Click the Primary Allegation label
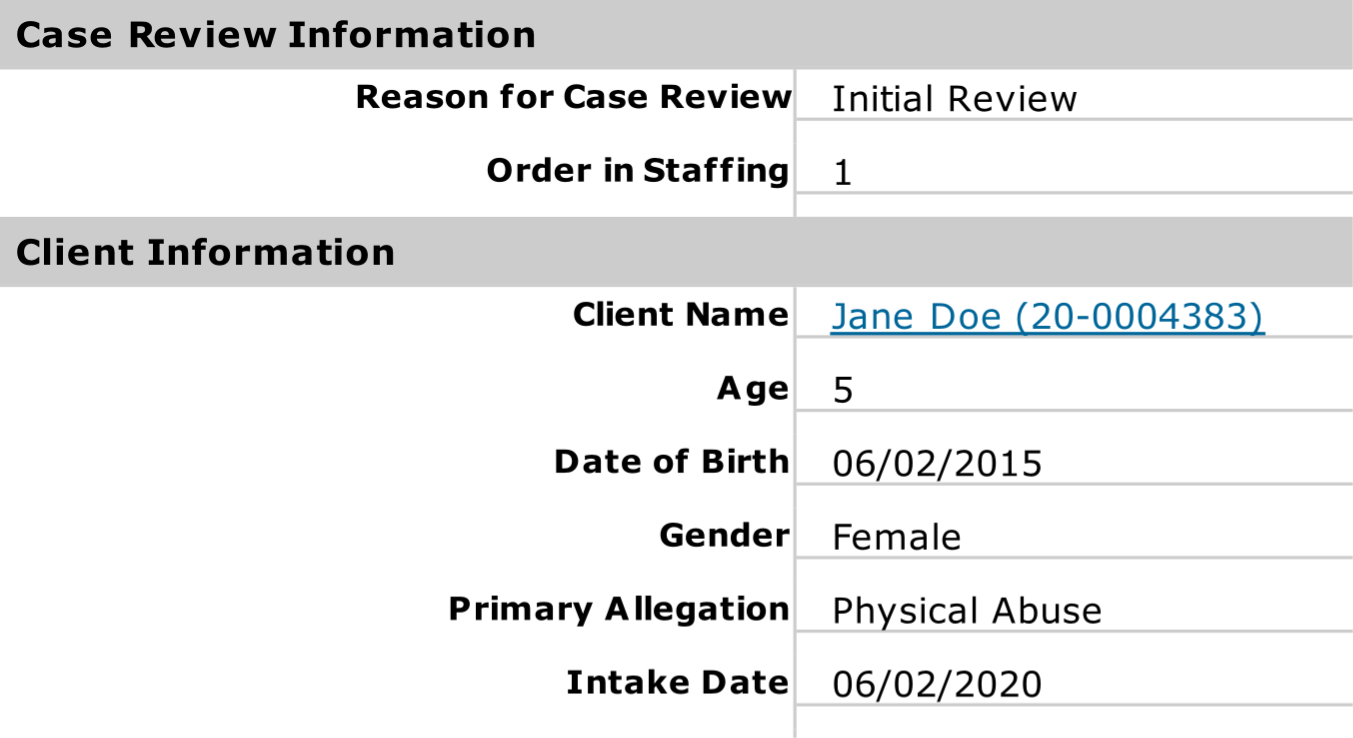Image resolution: width=1353 pixels, height=738 pixels. click(x=618, y=609)
